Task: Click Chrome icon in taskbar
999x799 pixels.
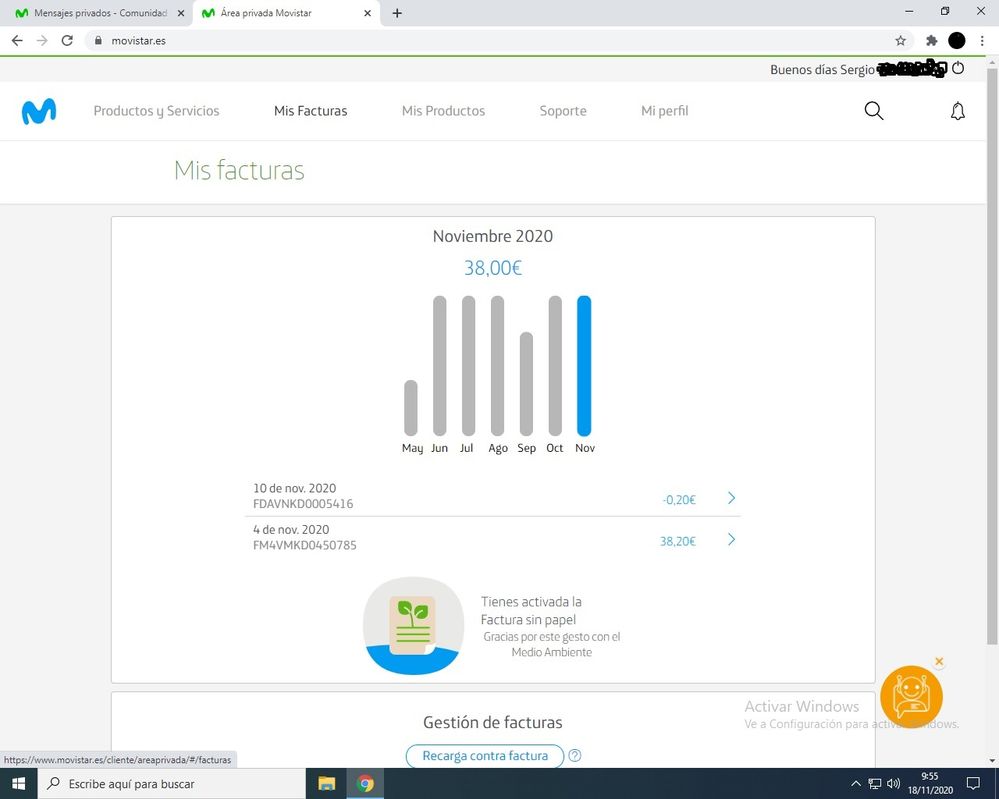Action: click(365, 784)
